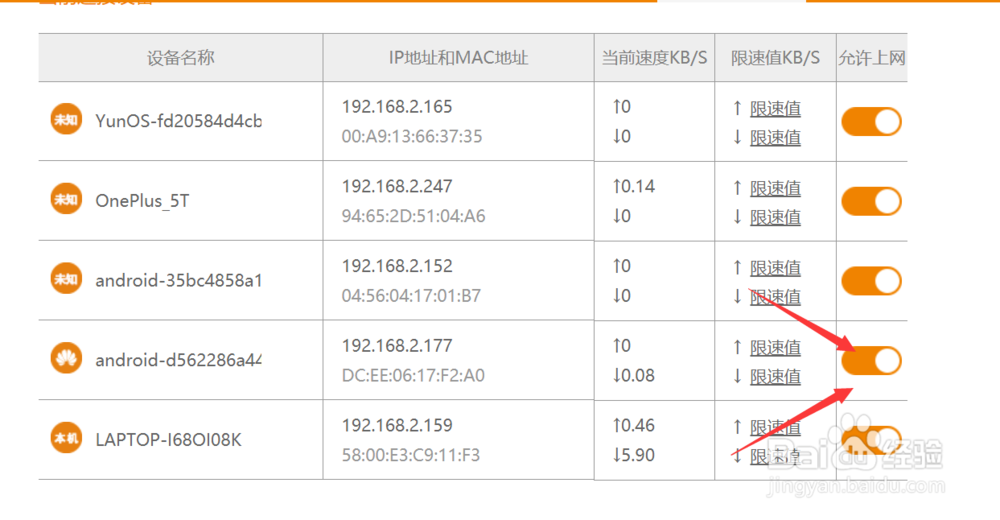Edit upload limit for android-35bc4858a1

coord(775,269)
